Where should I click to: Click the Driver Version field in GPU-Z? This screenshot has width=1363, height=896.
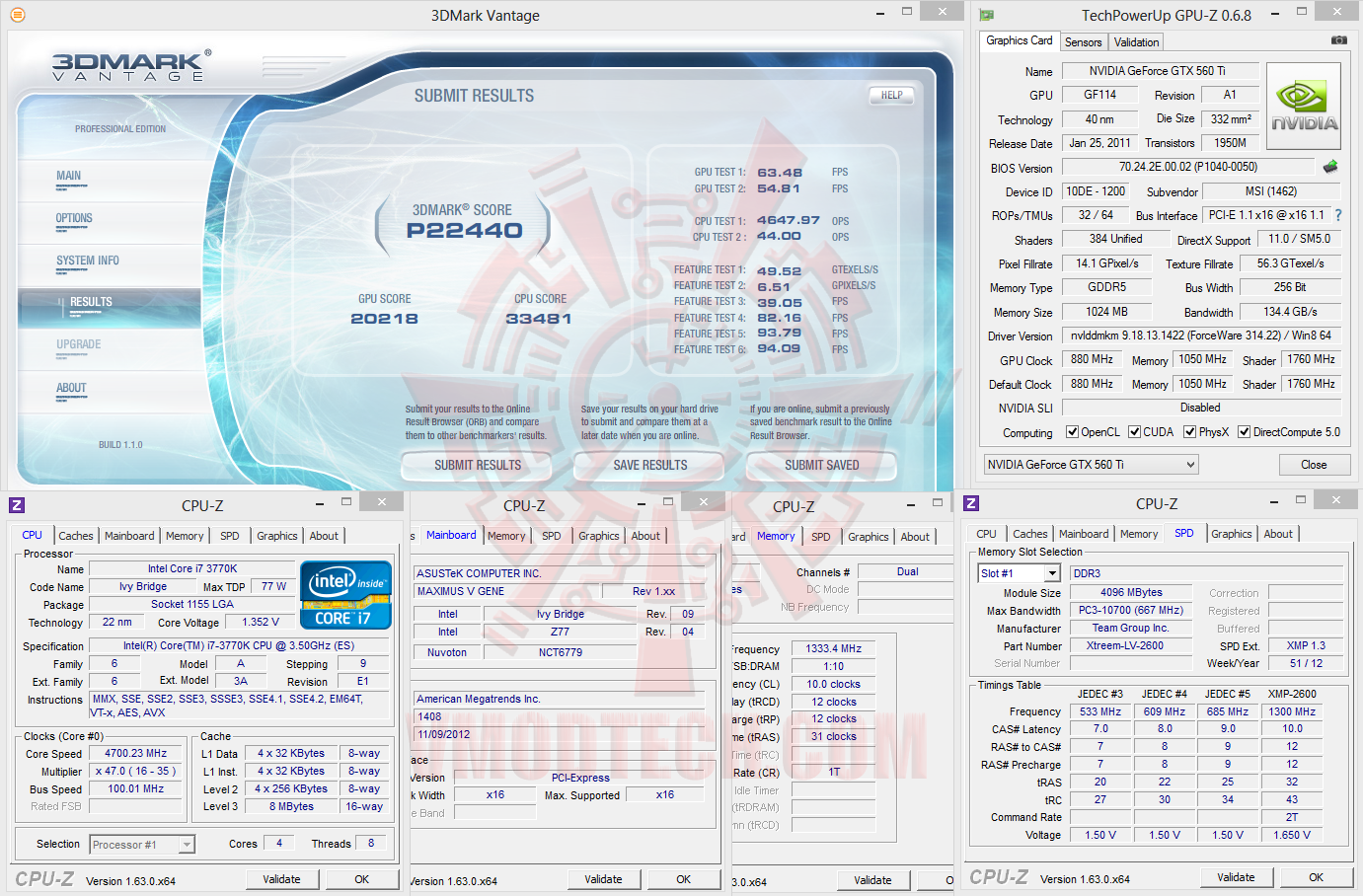1201,336
